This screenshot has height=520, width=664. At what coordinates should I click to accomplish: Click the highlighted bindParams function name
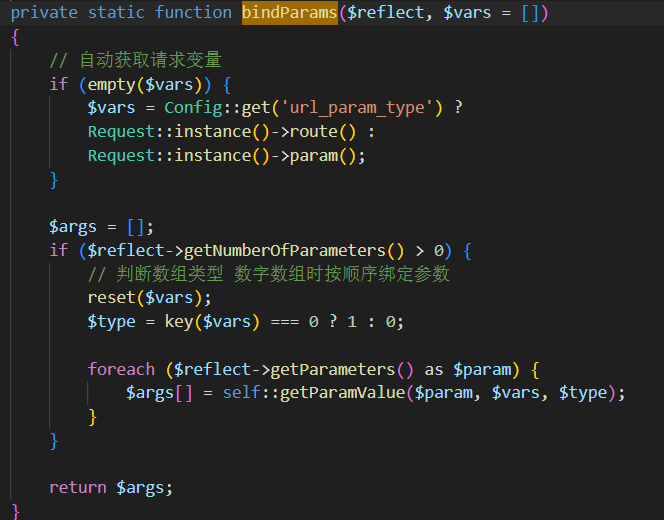(x=290, y=13)
